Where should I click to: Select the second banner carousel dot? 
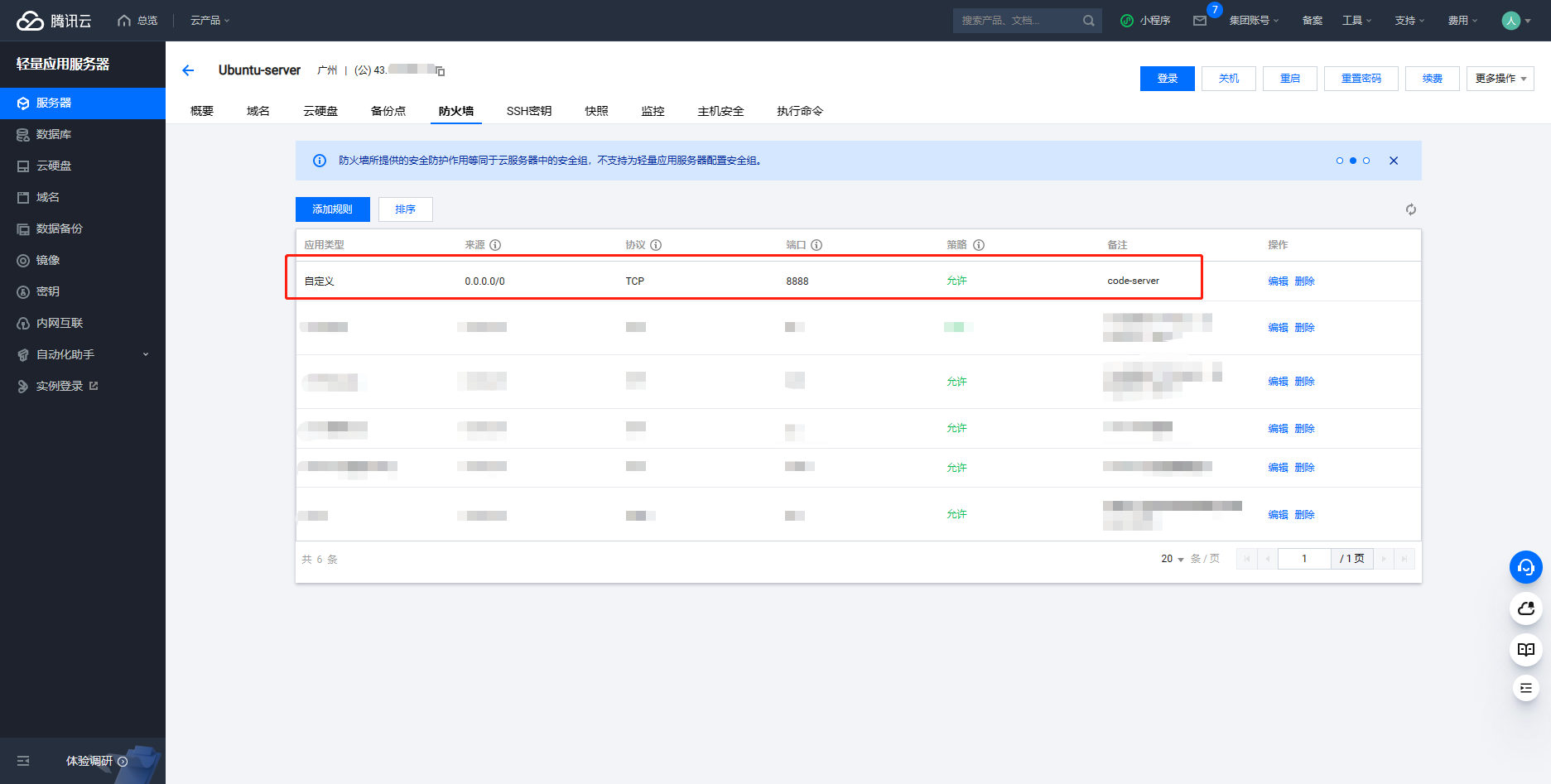[x=1353, y=161]
